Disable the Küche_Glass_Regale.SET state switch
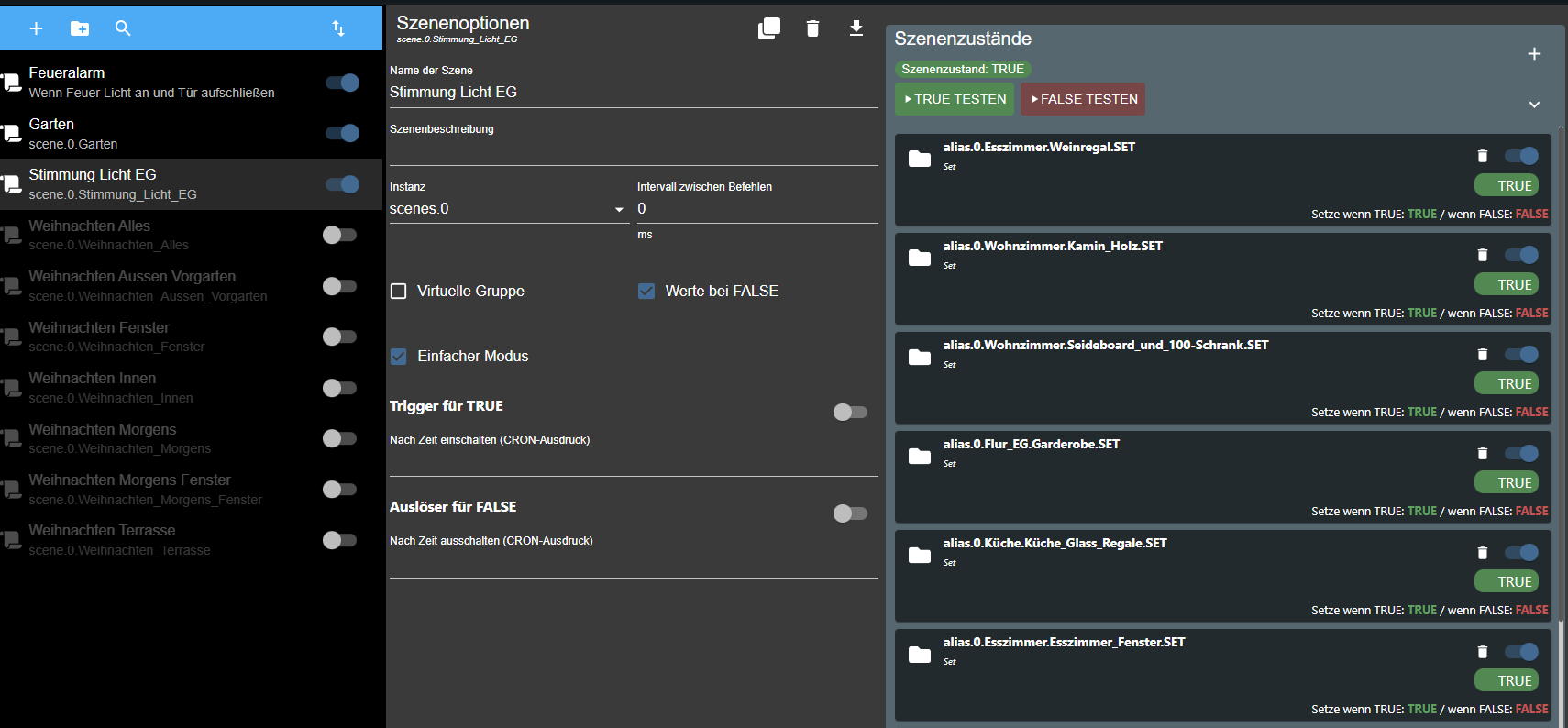Image resolution: width=1568 pixels, height=728 pixels. (1521, 552)
